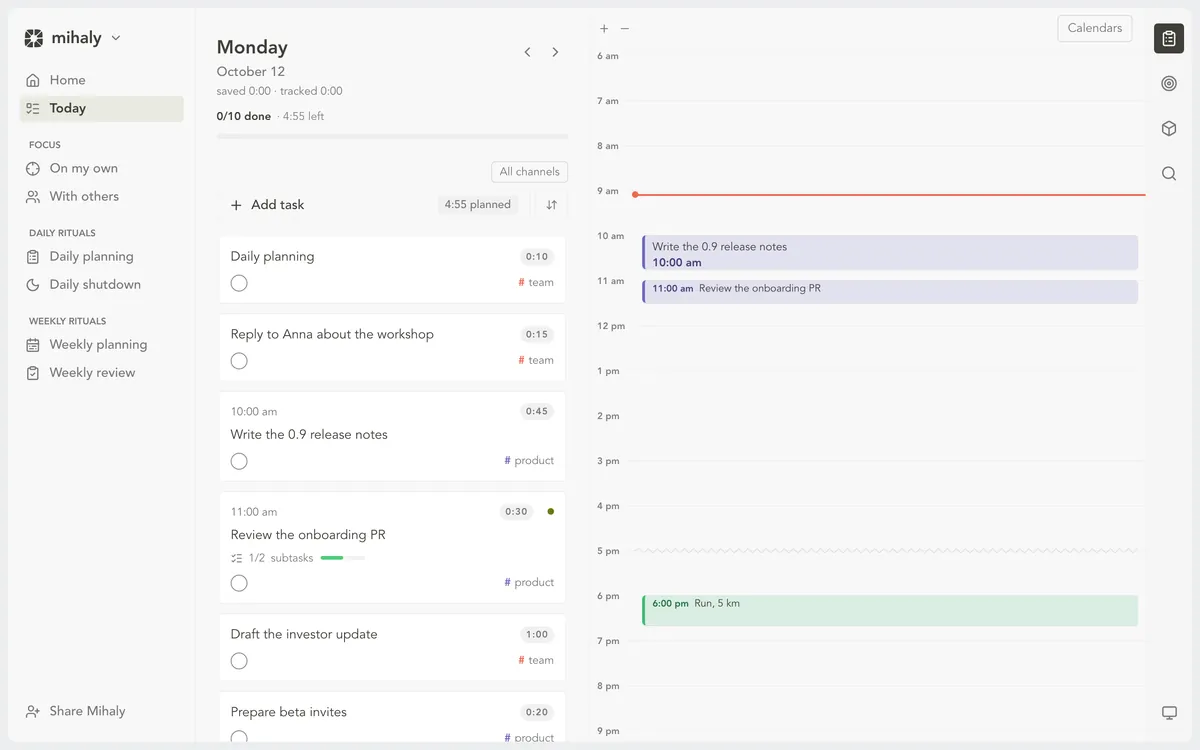This screenshot has width=1200, height=750.
Task: Click Add task
Action: 267,205
